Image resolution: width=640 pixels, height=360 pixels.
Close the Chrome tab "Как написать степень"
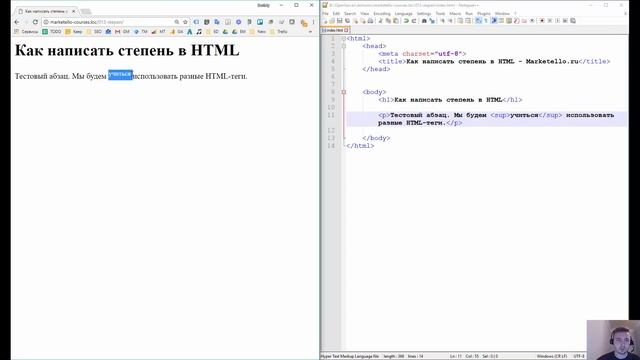pyautogui.click(x=73, y=11)
